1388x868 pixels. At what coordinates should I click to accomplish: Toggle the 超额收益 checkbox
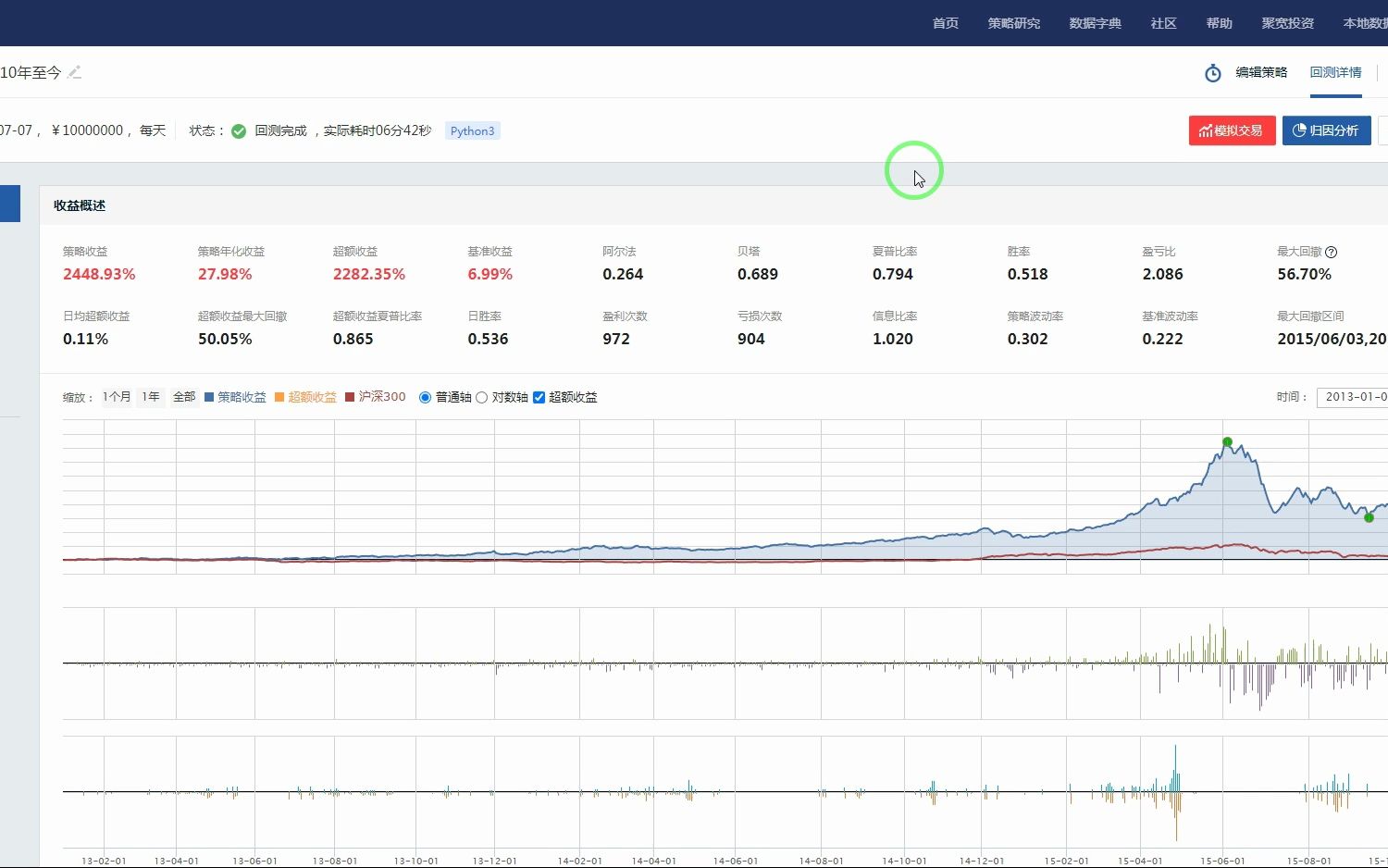(x=539, y=397)
